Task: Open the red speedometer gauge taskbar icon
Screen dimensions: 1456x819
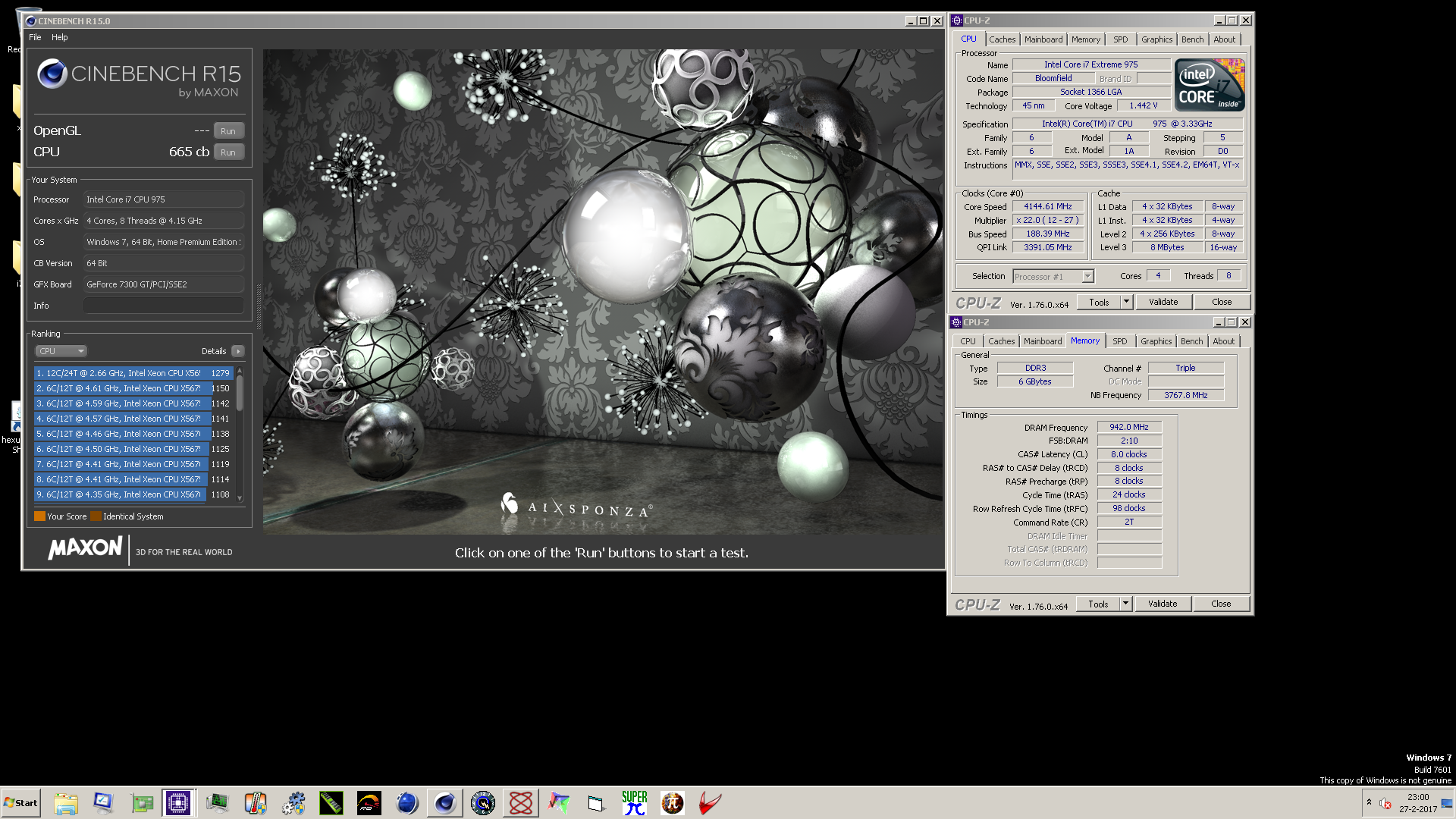Action: pos(369,803)
